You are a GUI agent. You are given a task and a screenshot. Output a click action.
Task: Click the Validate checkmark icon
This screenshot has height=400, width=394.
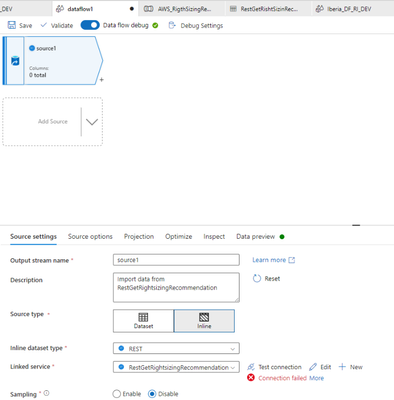tap(44, 25)
